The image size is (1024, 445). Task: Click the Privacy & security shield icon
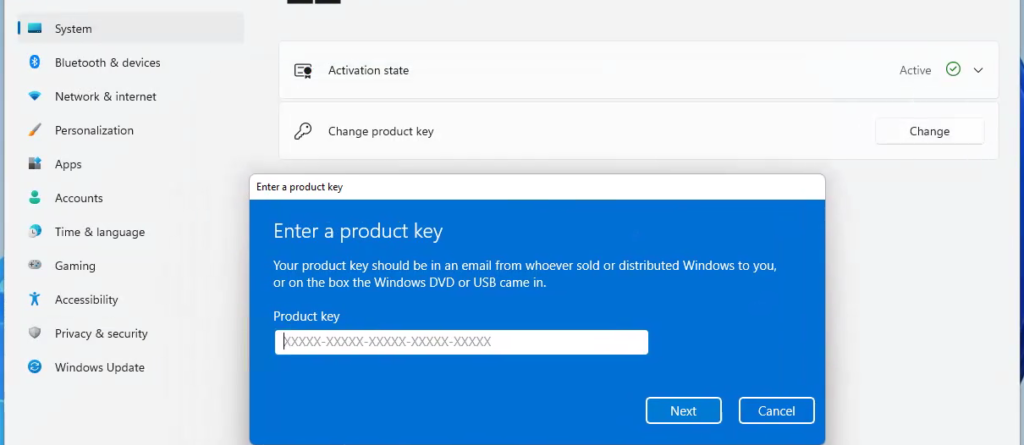click(35, 333)
